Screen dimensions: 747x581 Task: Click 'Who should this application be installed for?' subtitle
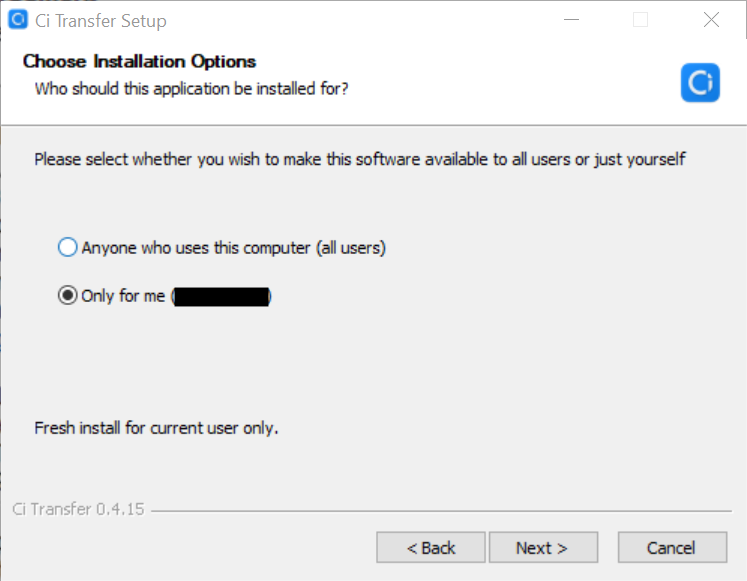[192, 89]
